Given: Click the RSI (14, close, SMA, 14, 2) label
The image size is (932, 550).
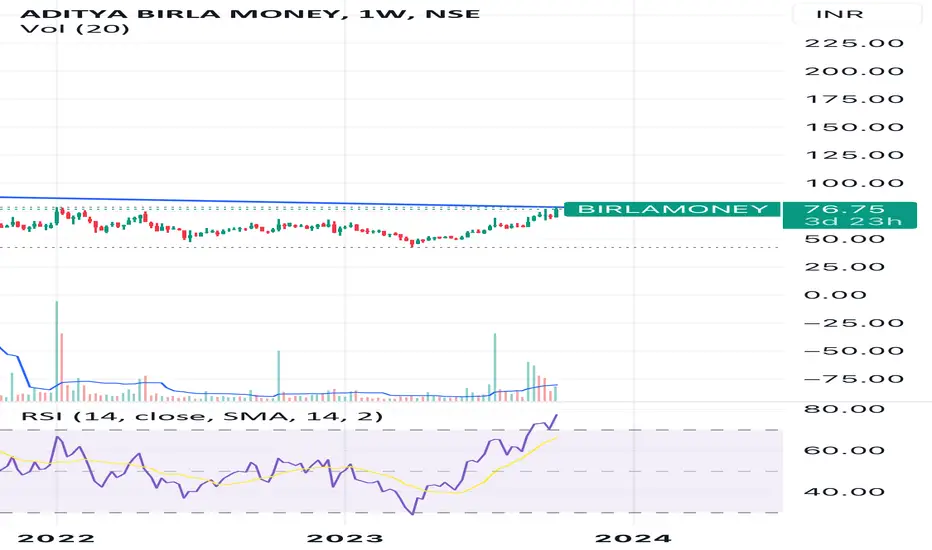Looking at the screenshot, I should point(201,415).
